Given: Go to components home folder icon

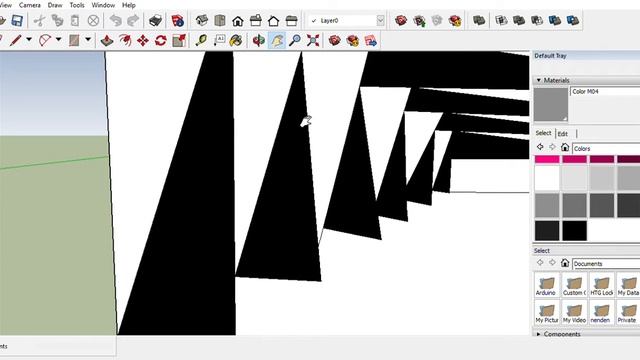Looking at the screenshot, I should click(565, 263).
